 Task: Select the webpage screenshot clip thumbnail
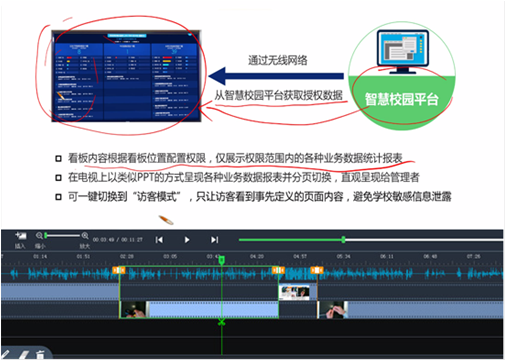[294, 292]
